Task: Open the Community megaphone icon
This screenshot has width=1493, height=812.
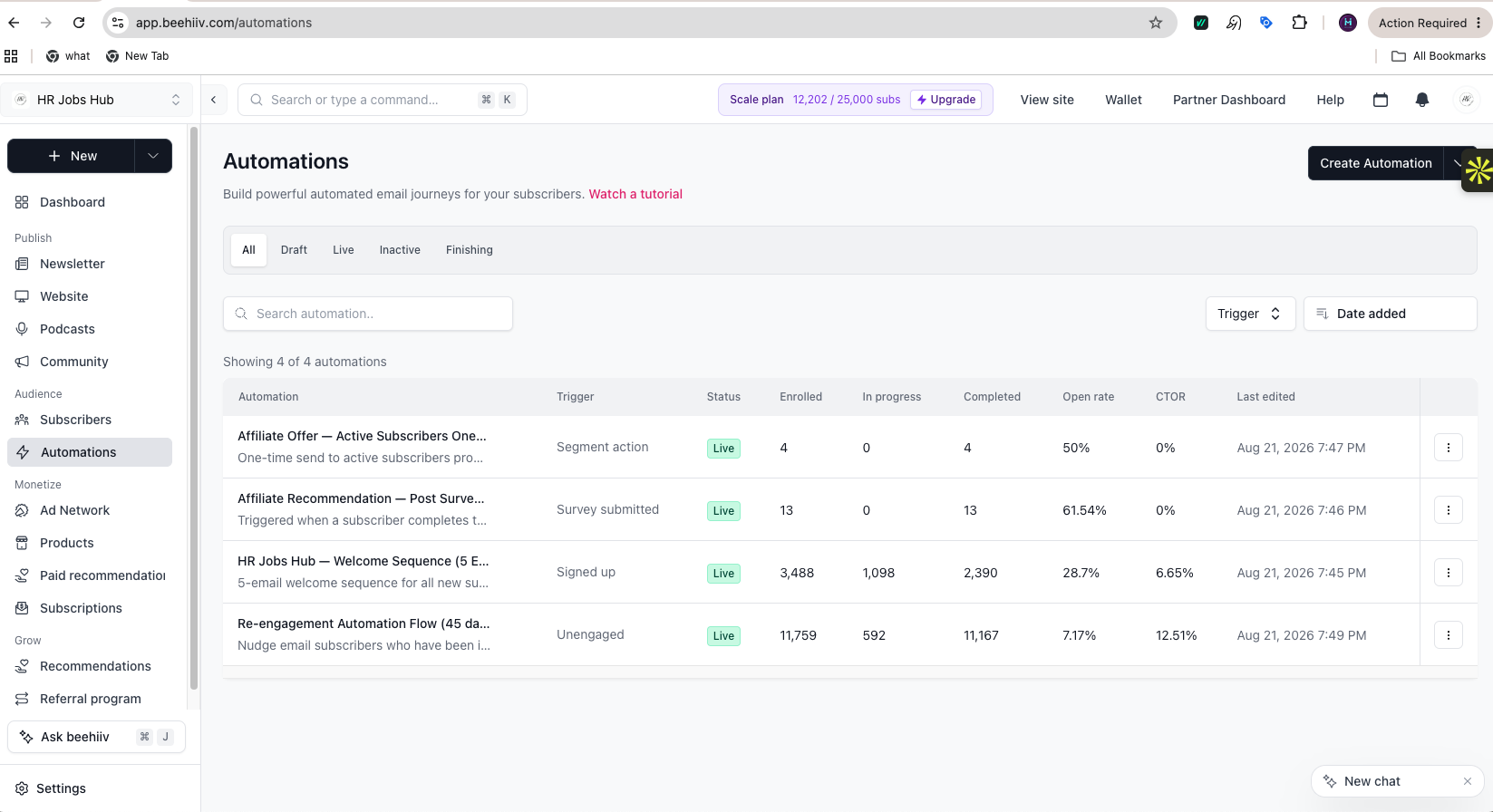Action: tap(22, 362)
